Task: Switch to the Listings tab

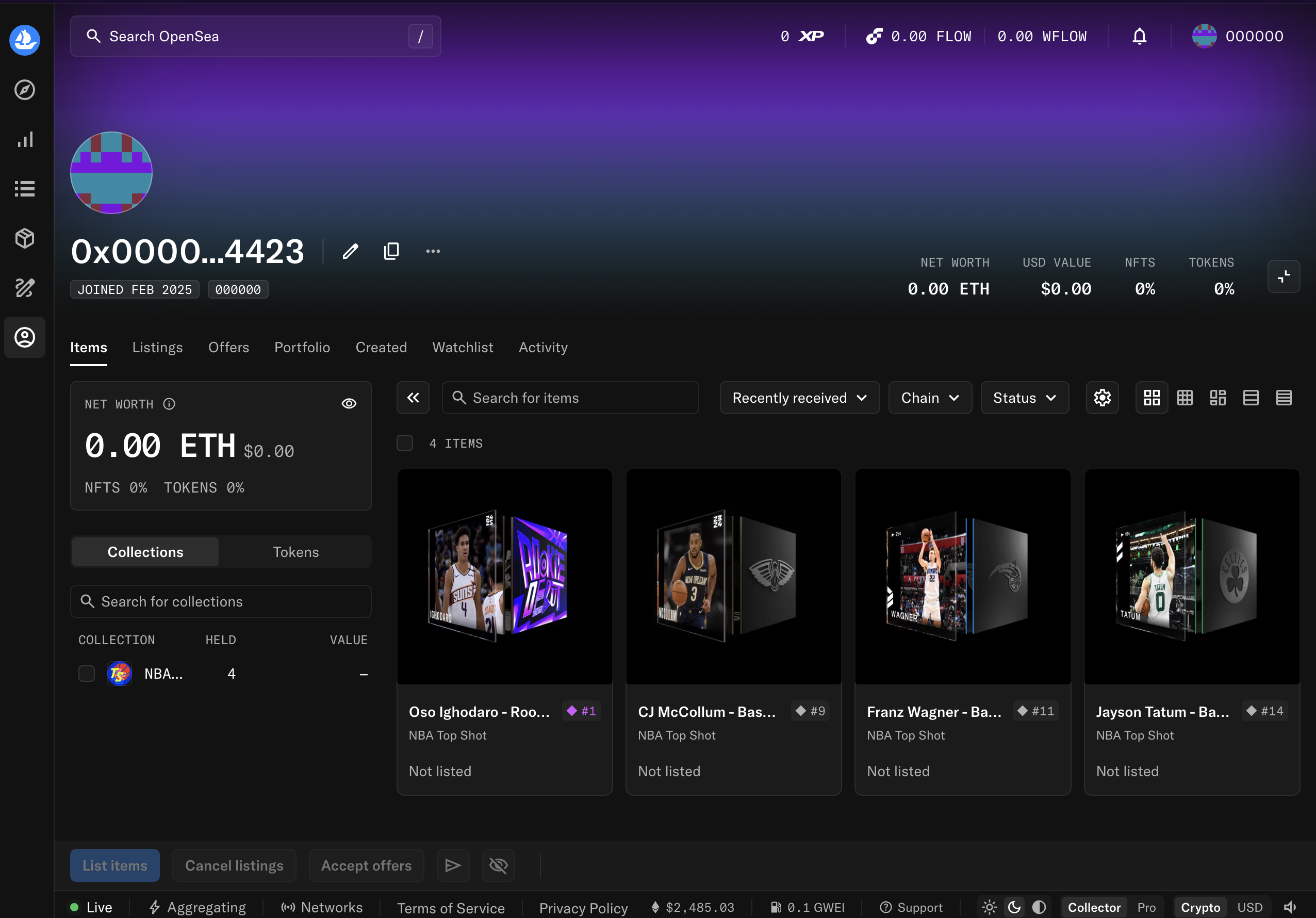Action: pos(158,348)
